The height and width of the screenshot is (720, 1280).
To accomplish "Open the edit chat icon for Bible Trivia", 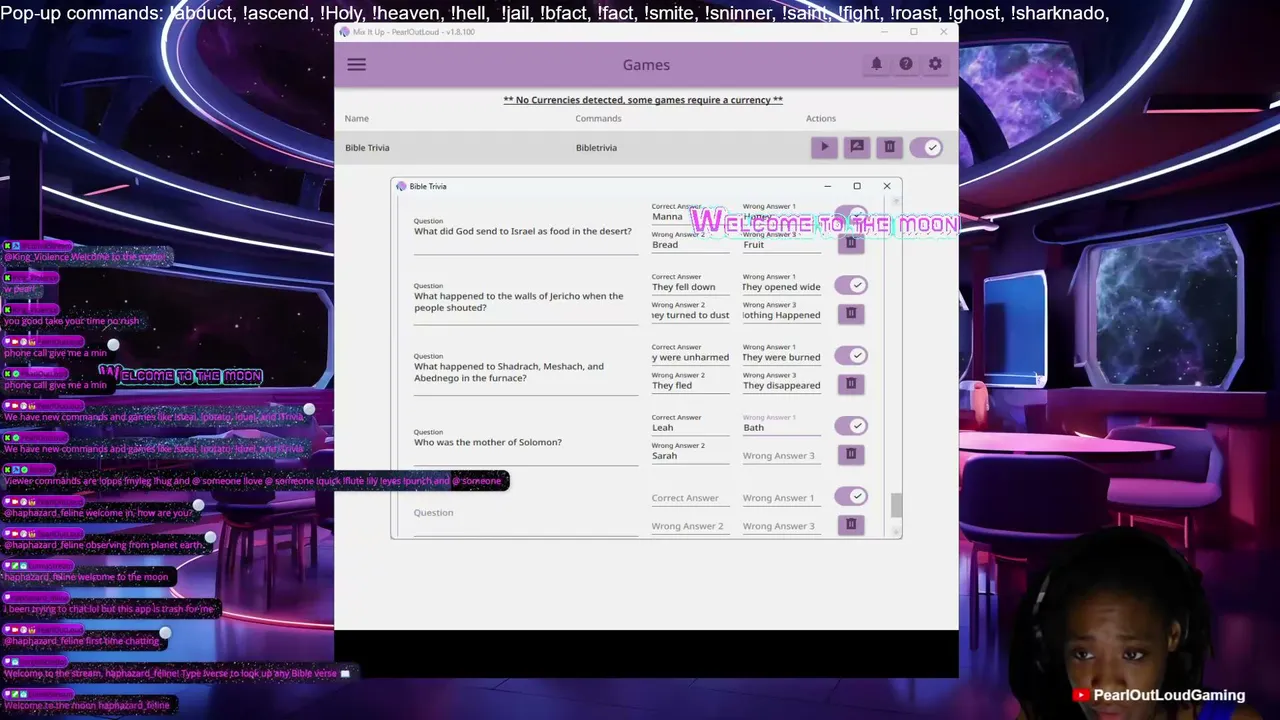I will [857, 147].
